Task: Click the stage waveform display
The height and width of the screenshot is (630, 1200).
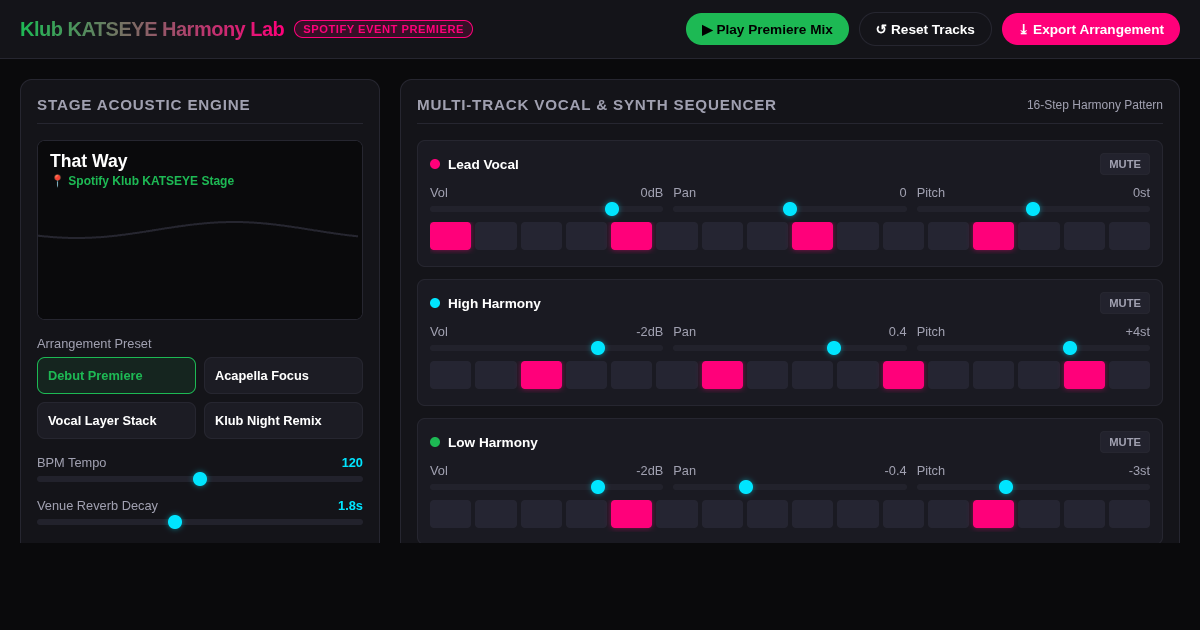Action: [200, 230]
